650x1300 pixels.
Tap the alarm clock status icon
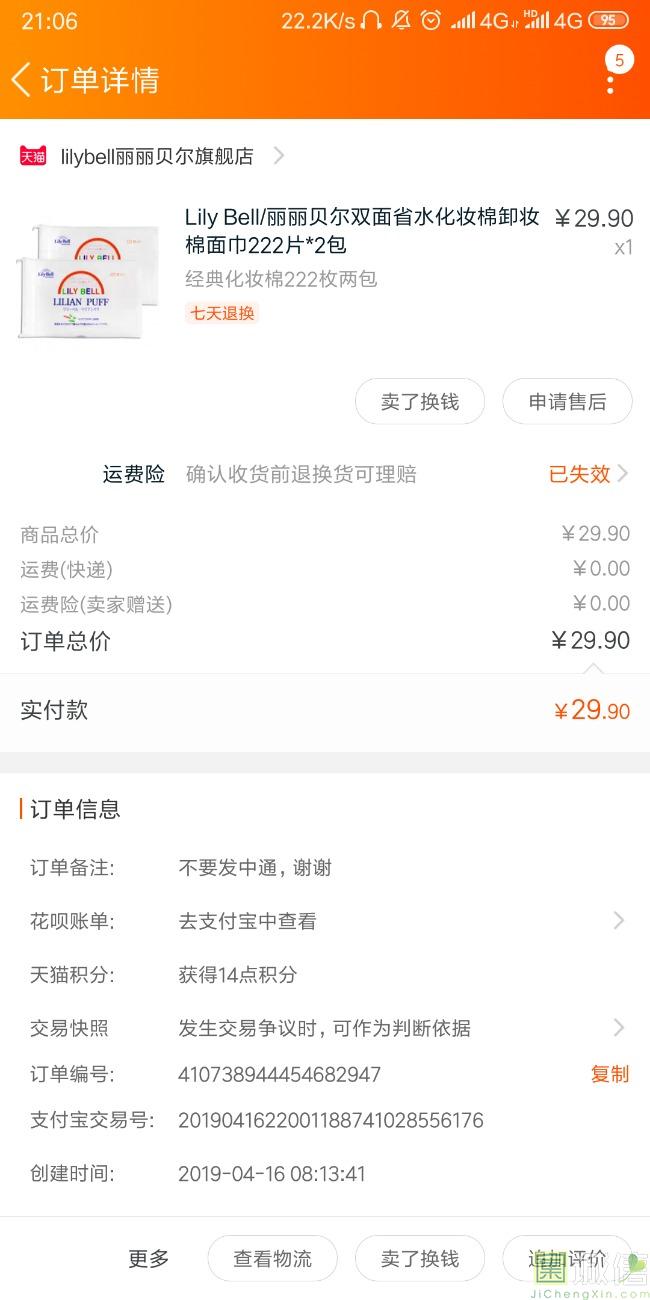point(431,21)
